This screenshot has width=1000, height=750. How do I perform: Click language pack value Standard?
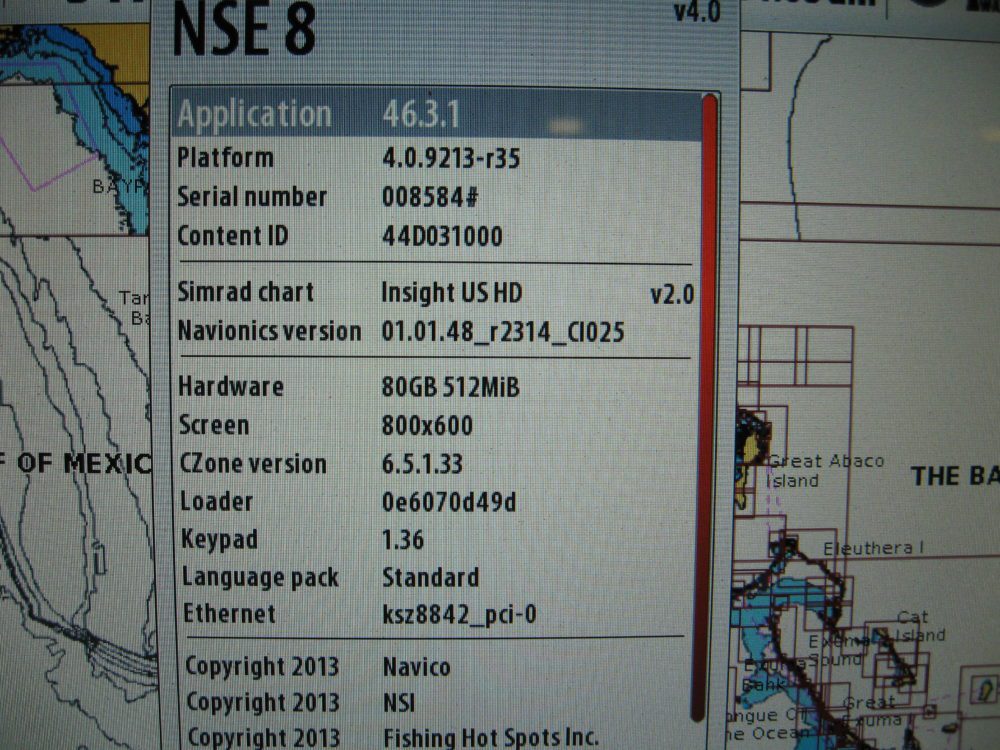click(x=430, y=577)
